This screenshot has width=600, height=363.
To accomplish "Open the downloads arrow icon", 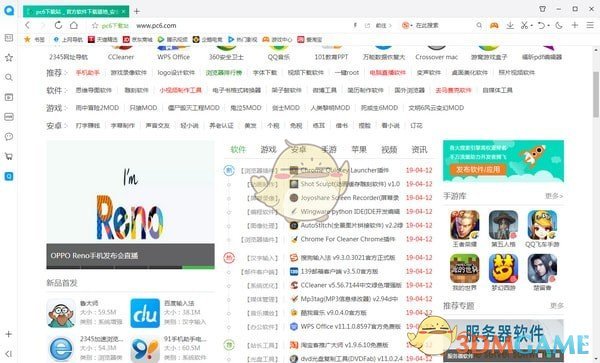I will click(x=510, y=25).
